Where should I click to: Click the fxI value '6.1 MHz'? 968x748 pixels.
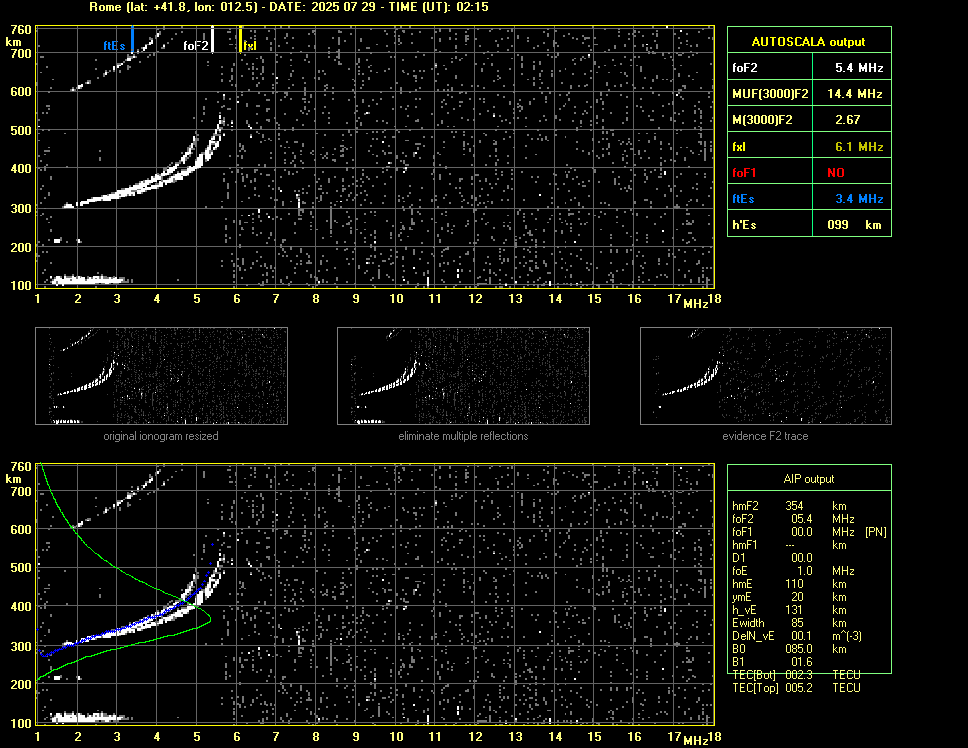coord(859,147)
